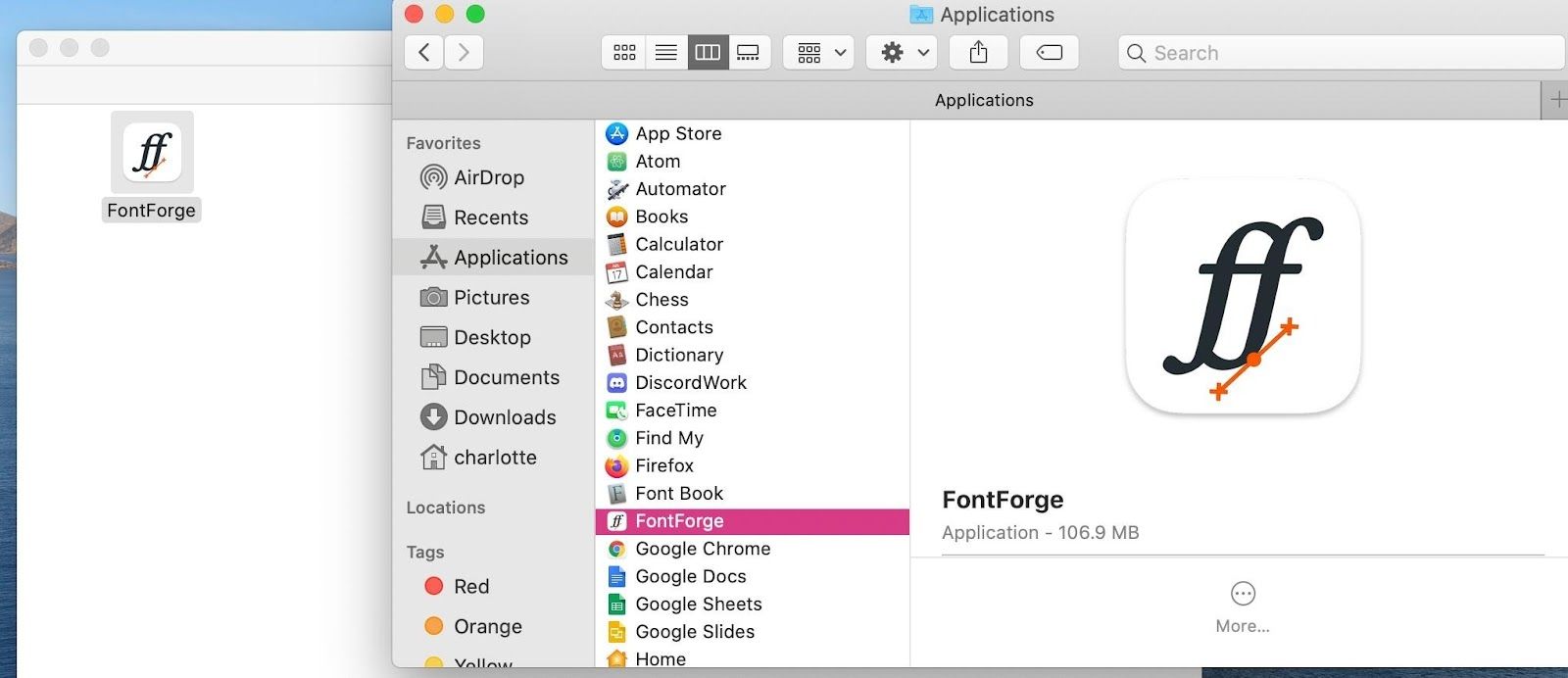Go forward with the Finder forward arrow
The height and width of the screenshot is (678, 1568).
coord(464,52)
